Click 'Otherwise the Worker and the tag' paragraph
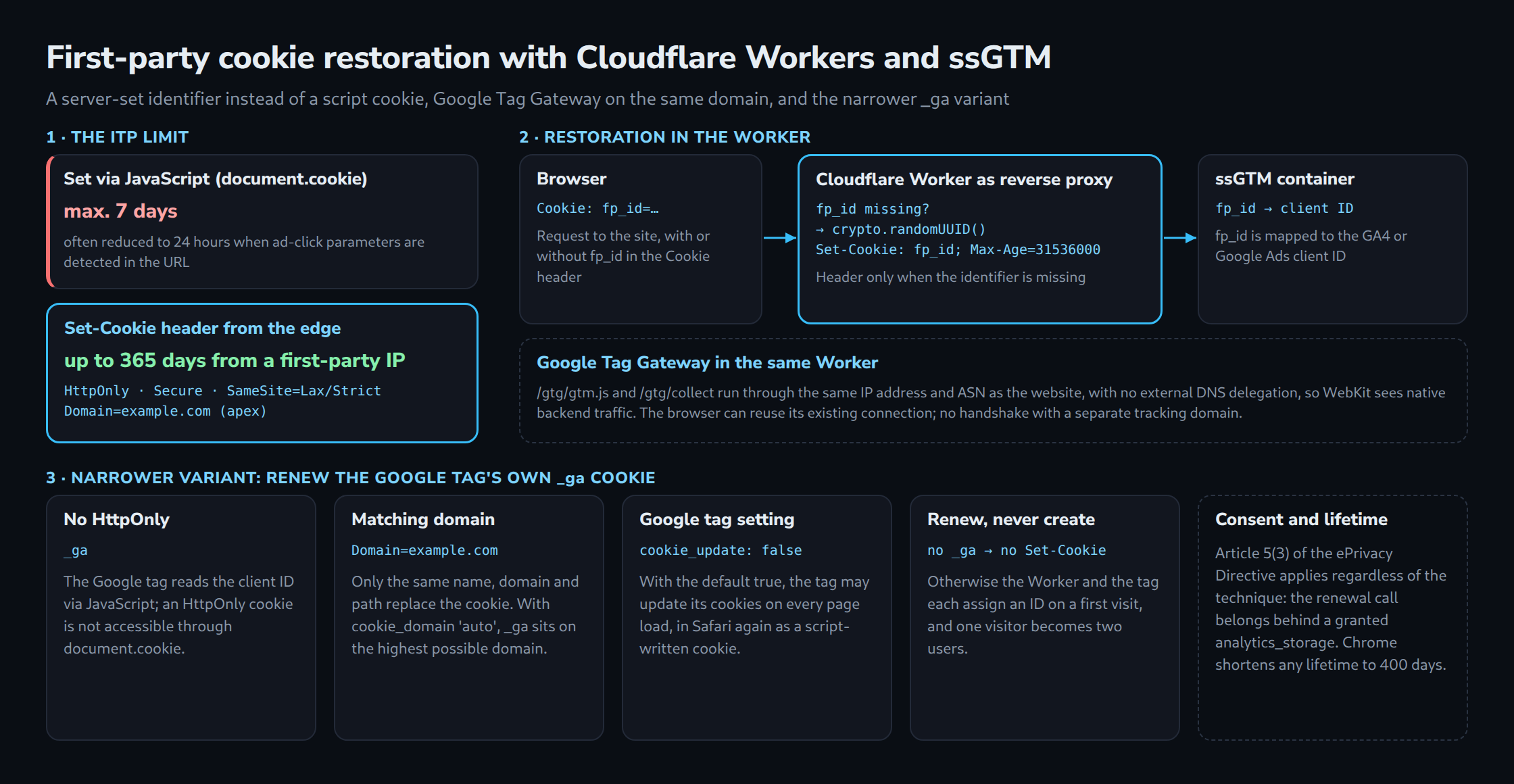1514x784 pixels. [x=1043, y=615]
